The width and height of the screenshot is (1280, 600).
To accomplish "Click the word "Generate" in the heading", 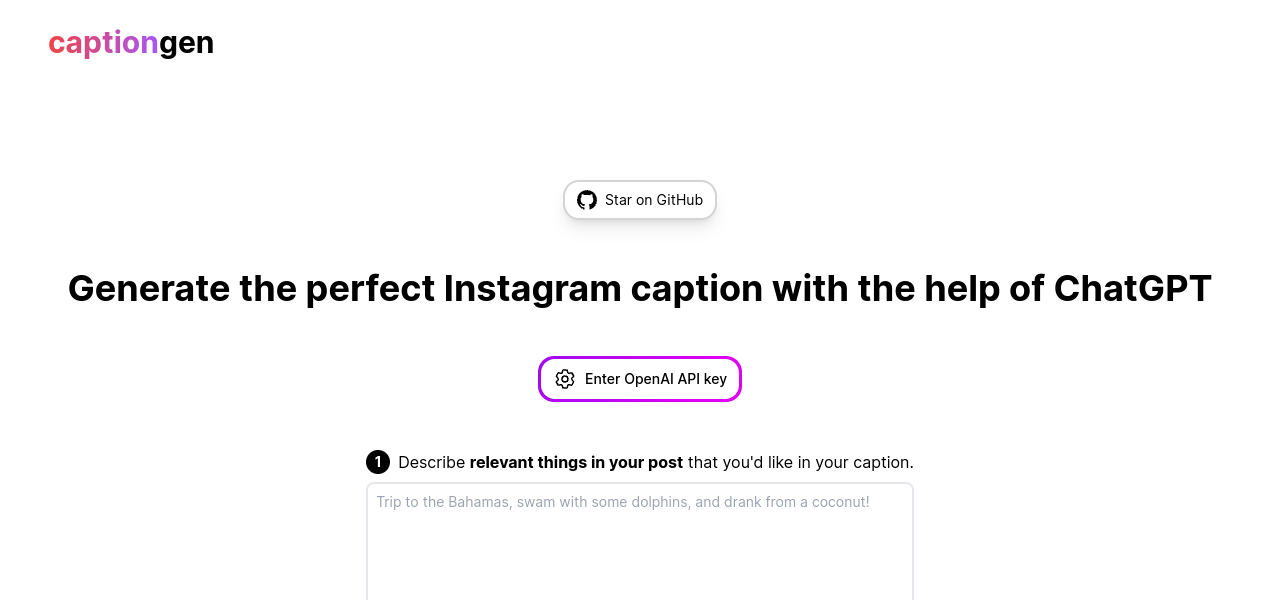I will (149, 289).
